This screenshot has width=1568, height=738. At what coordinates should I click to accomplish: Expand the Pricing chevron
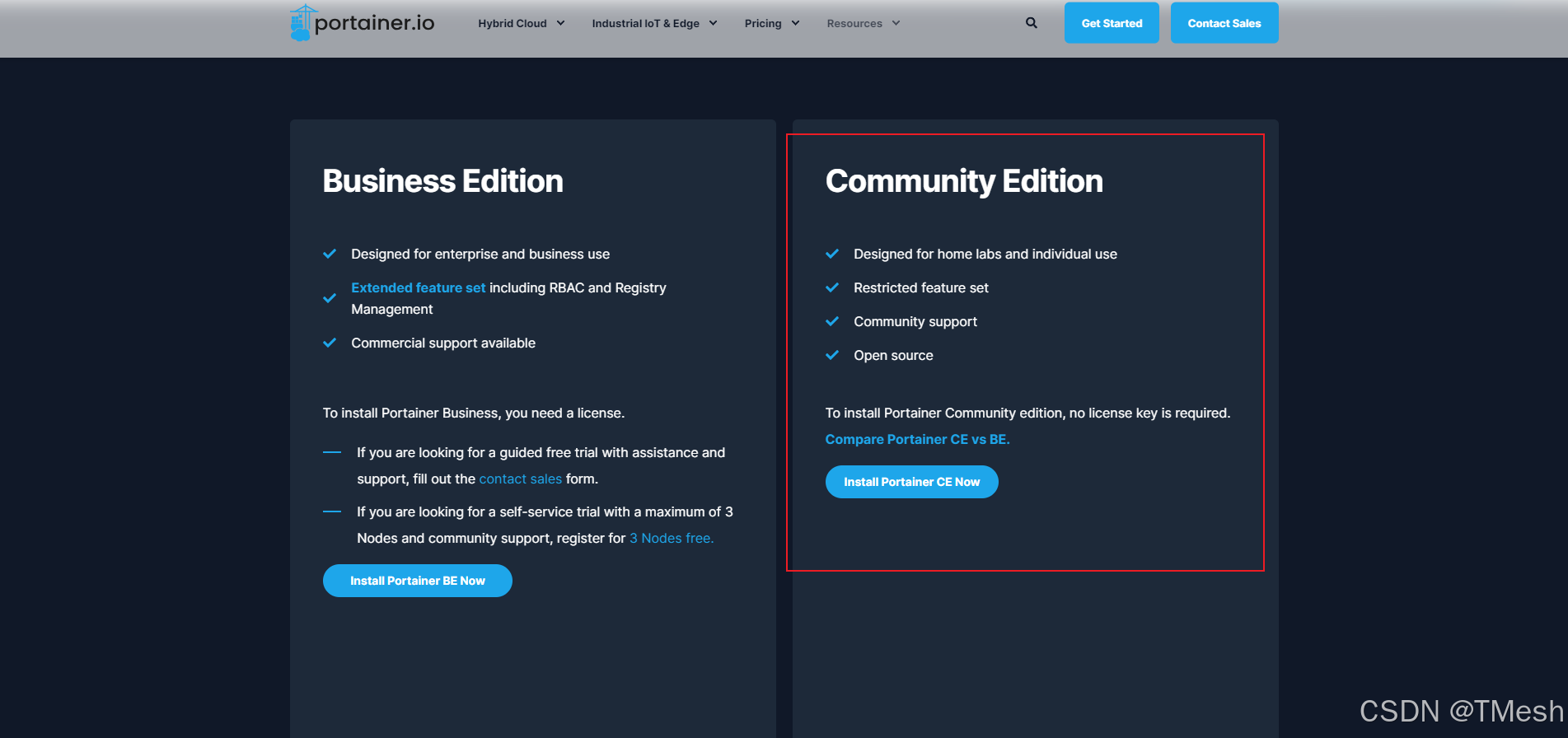point(795,23)
